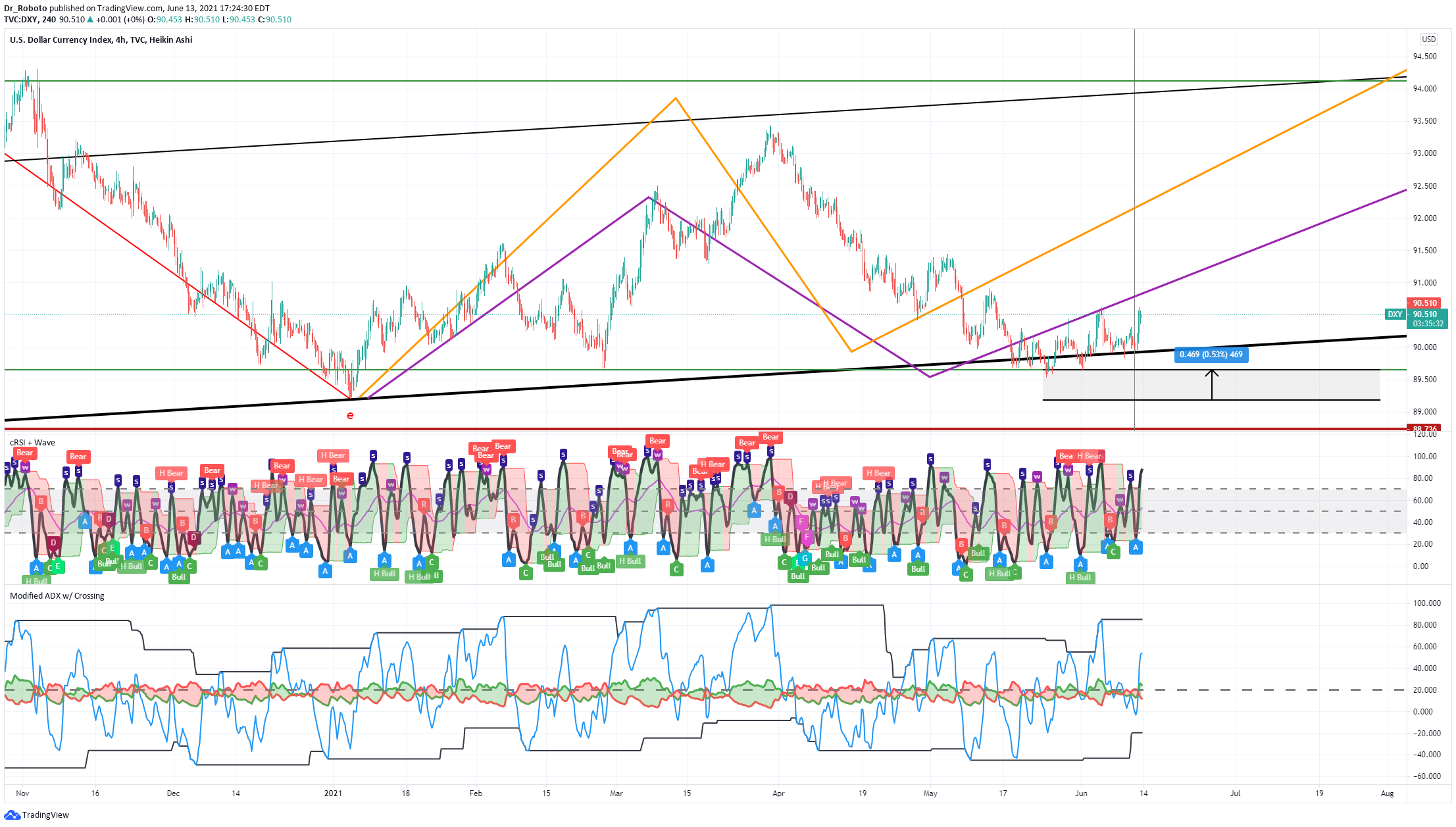Click the Dr_Roboto published on TradingView.com line
Image resolution: width=1456 pixels, height=827 pixels.
136,9
